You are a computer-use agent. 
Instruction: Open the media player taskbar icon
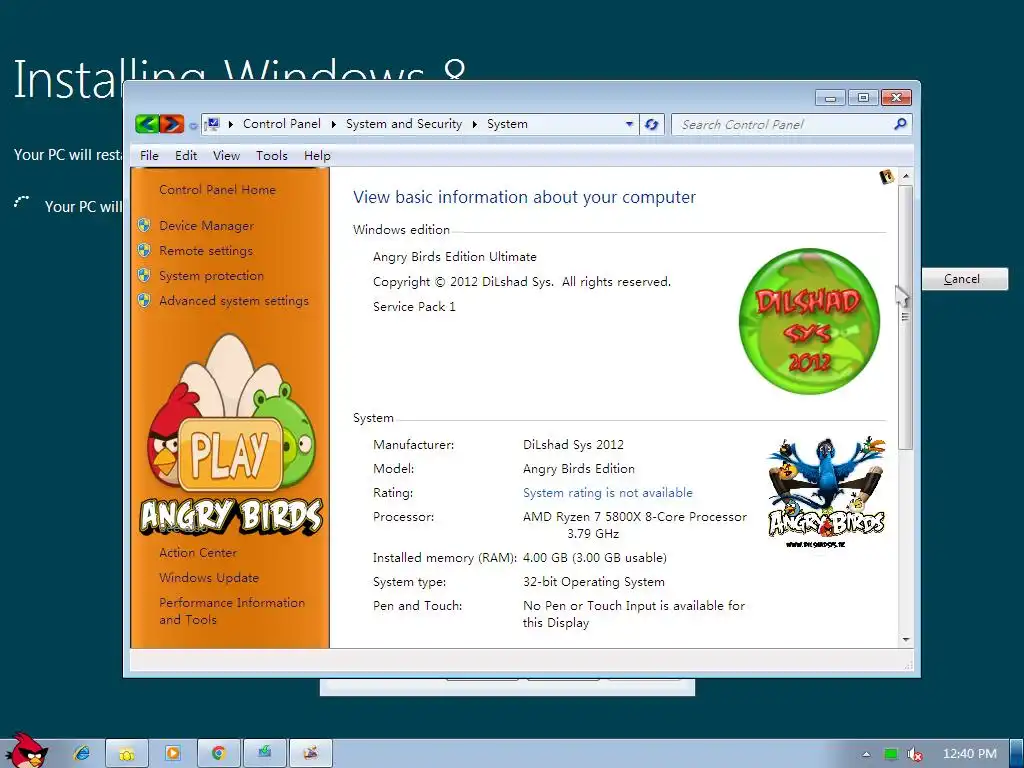pos(172,754)
